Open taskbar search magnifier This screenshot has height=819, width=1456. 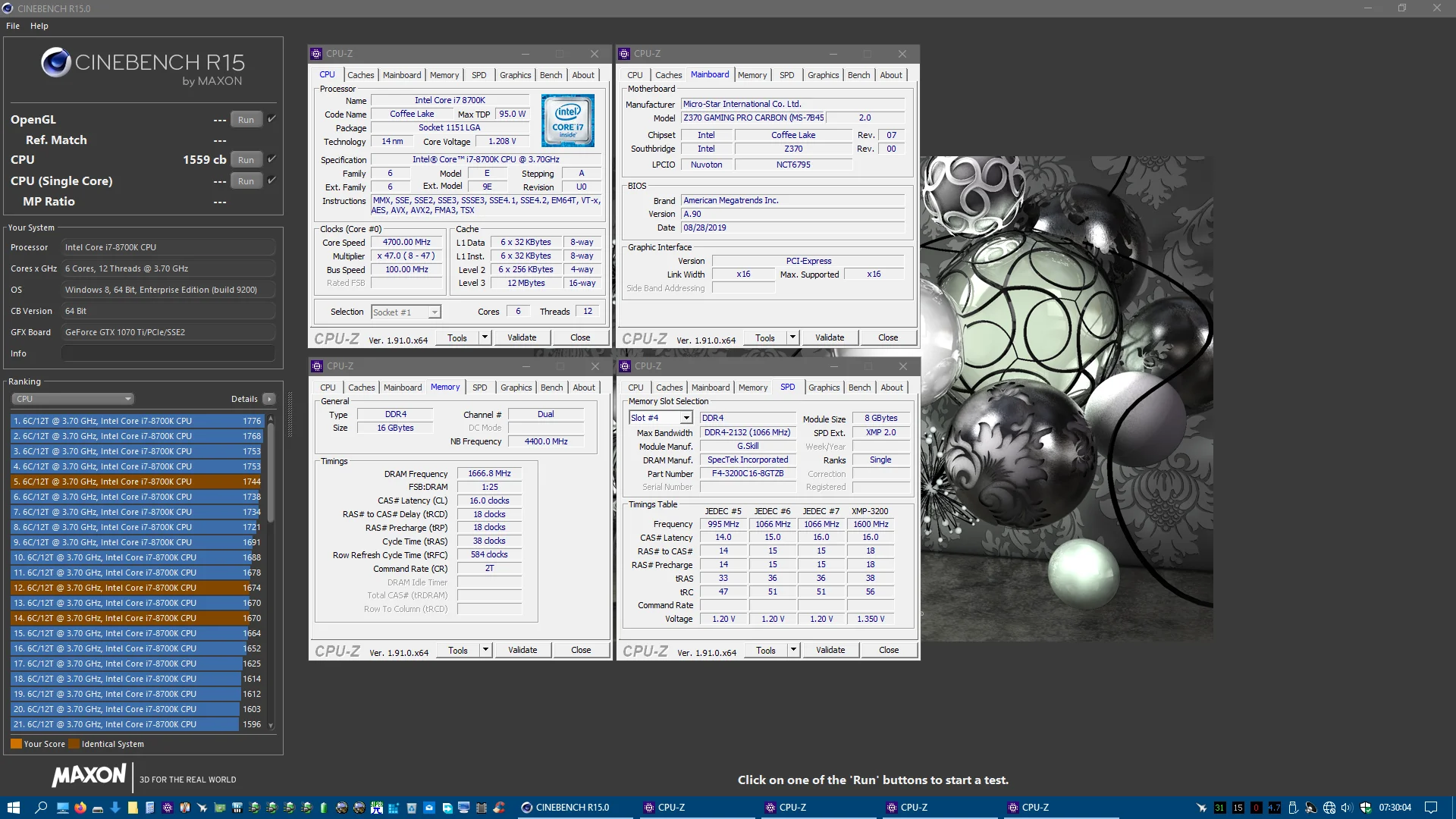point(42,808)
